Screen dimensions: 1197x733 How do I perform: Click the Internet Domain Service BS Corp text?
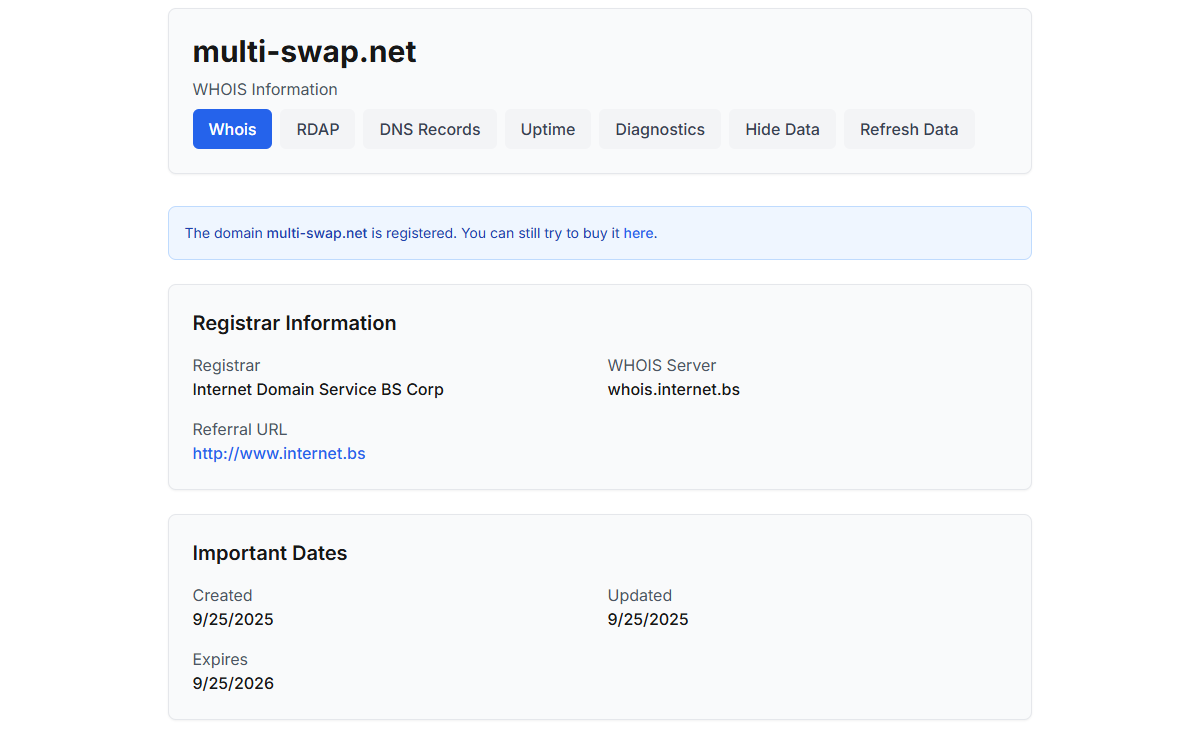[x=318, y=389]
